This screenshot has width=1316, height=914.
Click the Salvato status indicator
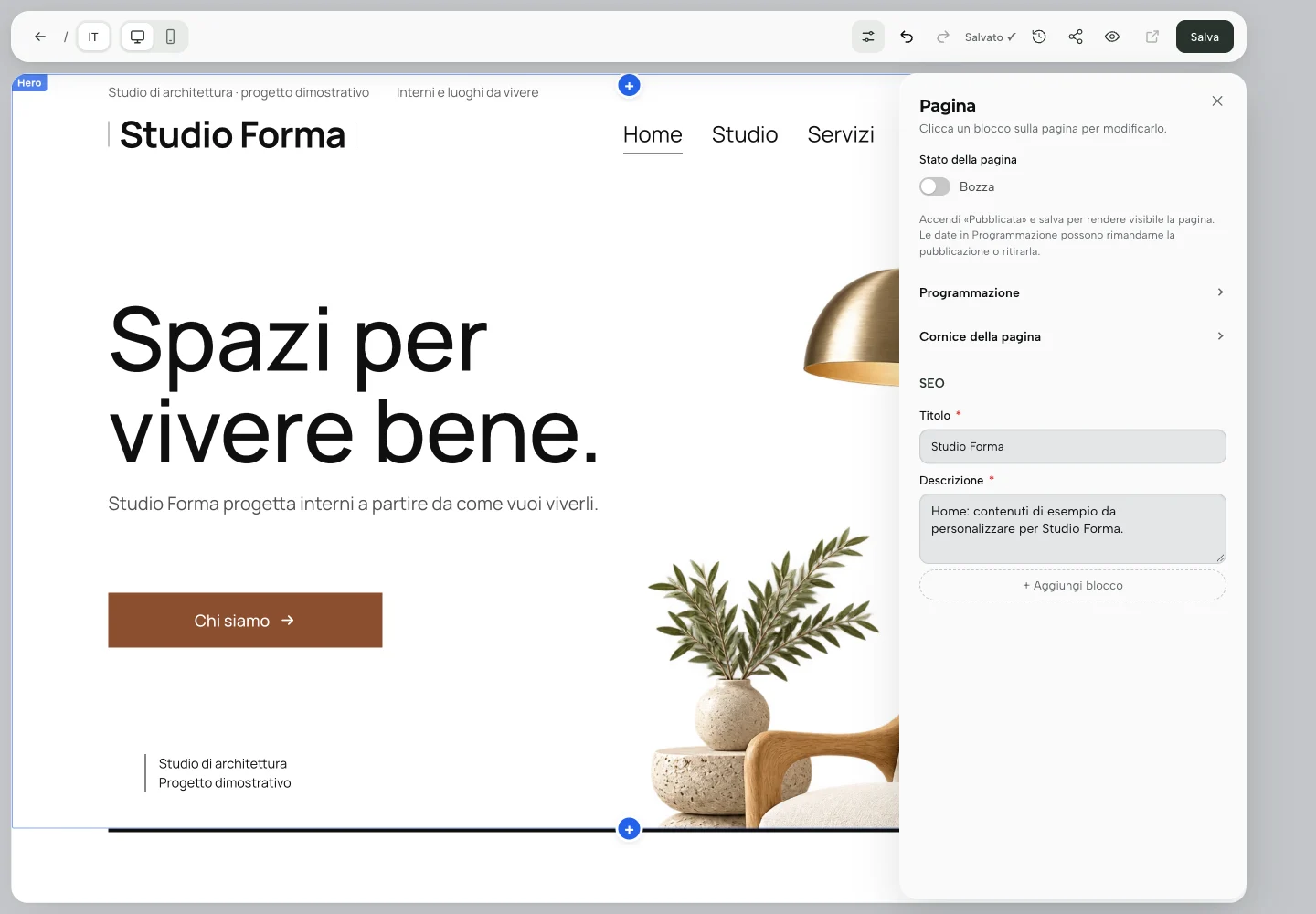tap(991, 37)
